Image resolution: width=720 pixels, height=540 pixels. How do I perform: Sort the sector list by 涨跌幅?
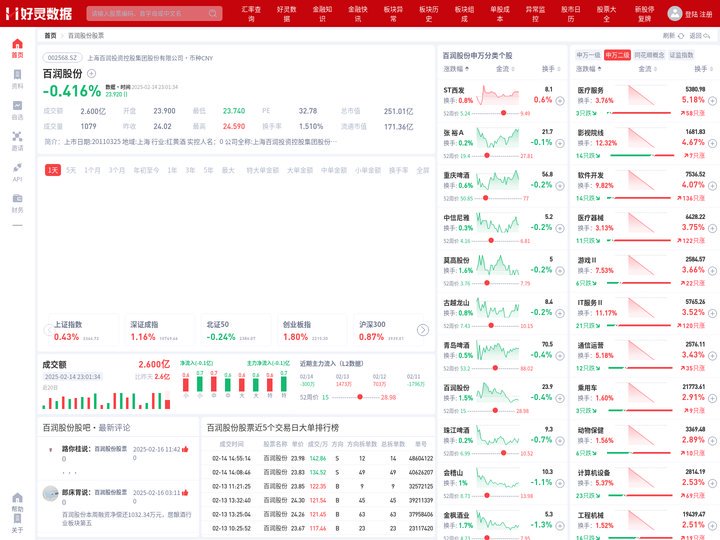click(x=589, y=69)
